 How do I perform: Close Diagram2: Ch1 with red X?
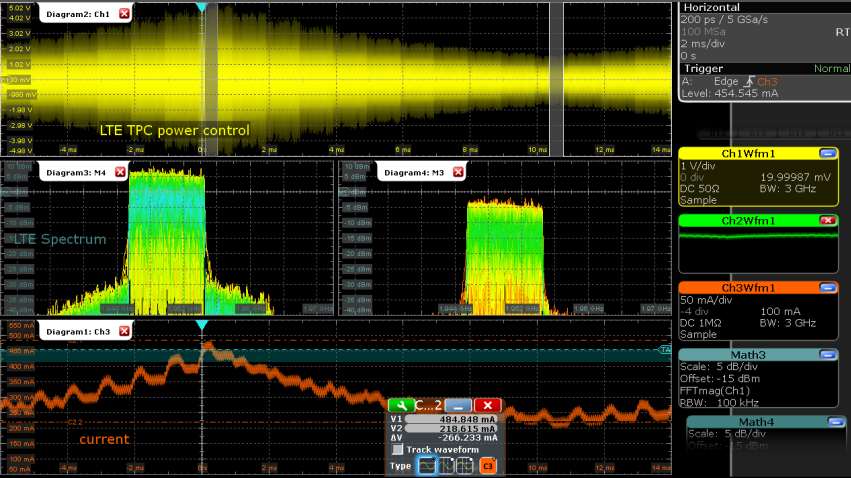123,13
